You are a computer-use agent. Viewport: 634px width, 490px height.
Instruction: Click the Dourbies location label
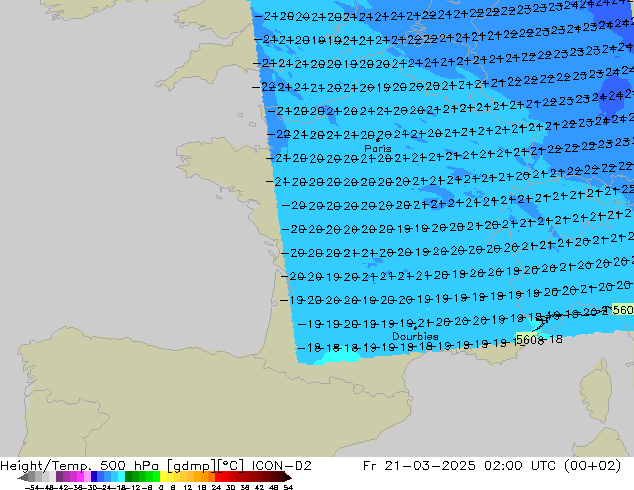tap(415, 336)
